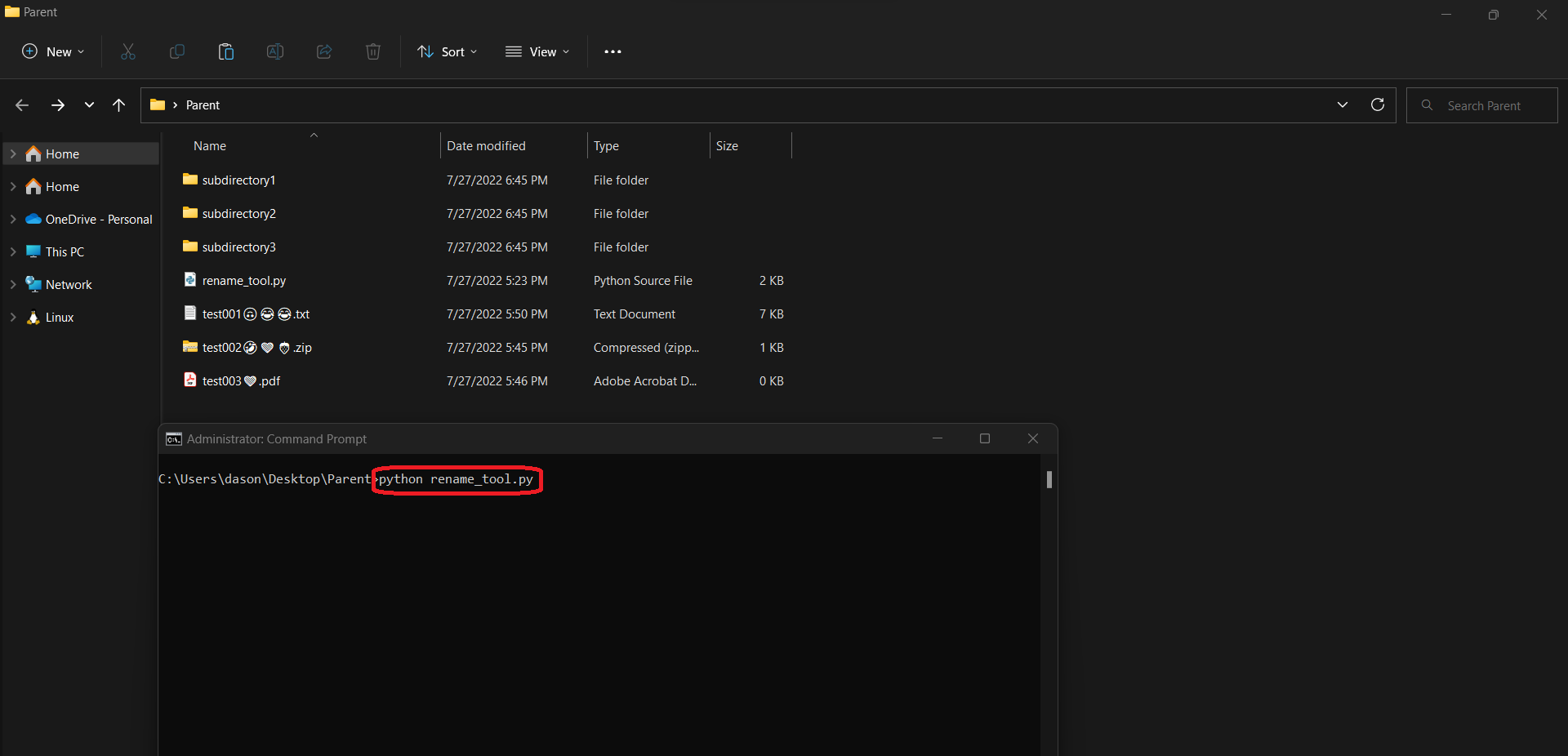Viewport: 1568px width, 756px height.
Task: Minimize the Command Prompt window
Action: 938,438
